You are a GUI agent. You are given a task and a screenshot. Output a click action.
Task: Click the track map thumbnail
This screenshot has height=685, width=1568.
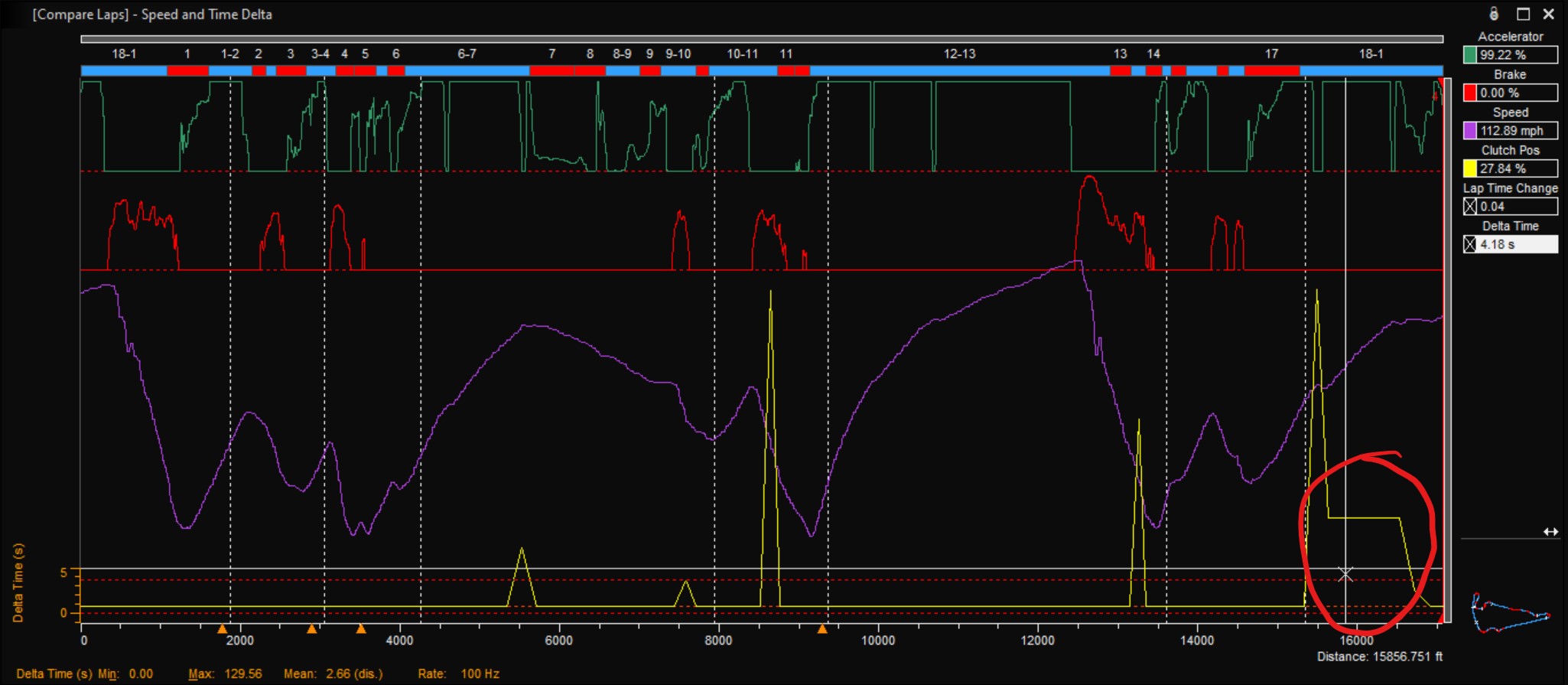(1510, 613)
